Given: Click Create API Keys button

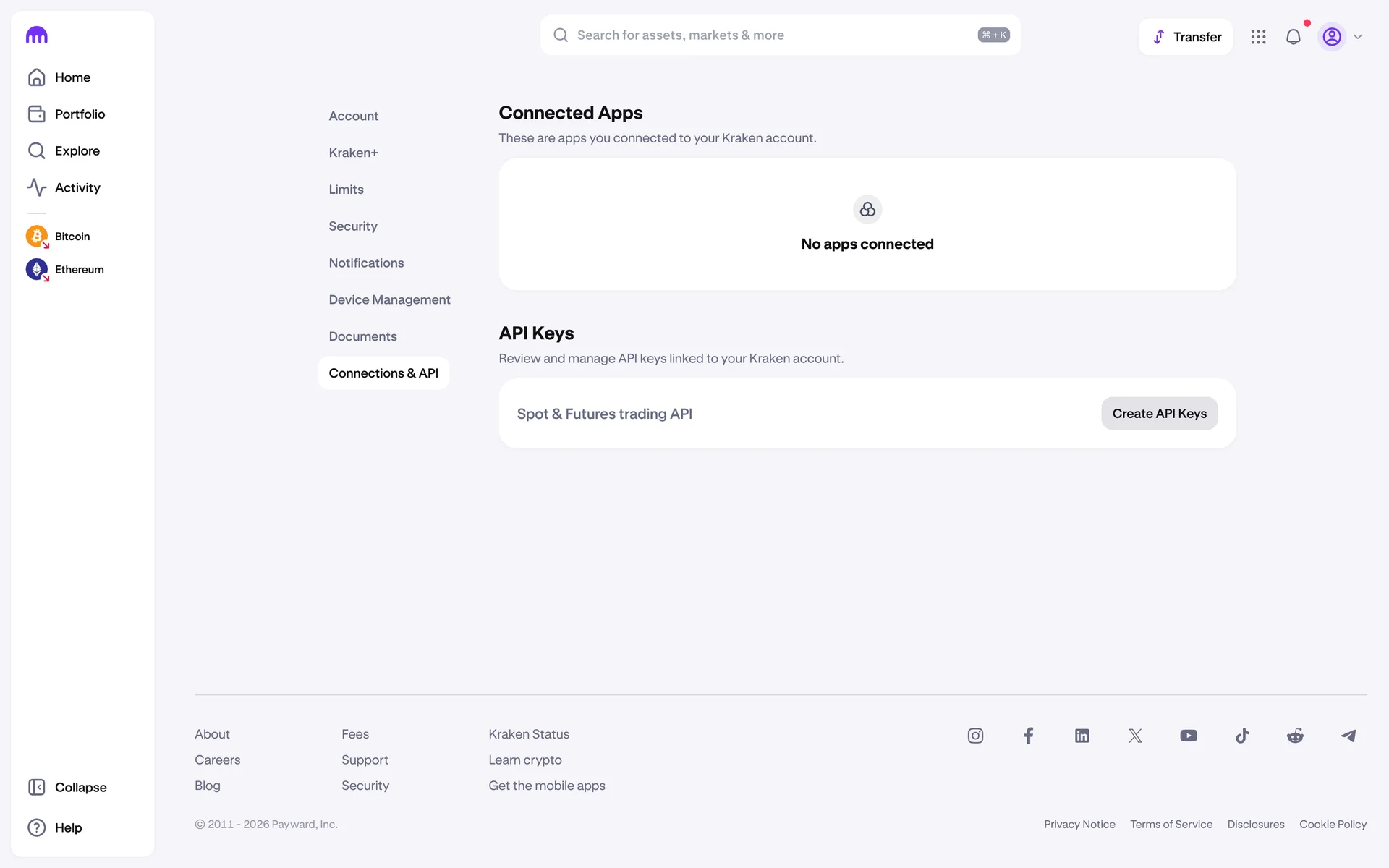Looking at the screenshot, I should click(x=1159, y=414).
